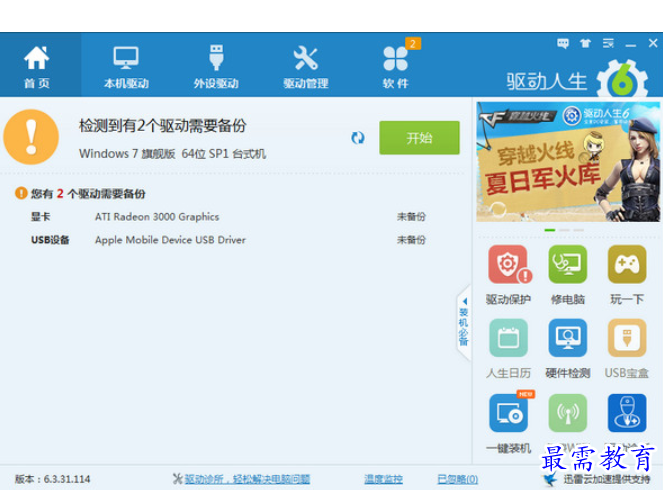
Task: Open the blue doctor figure tool
Action: point(627,413)
